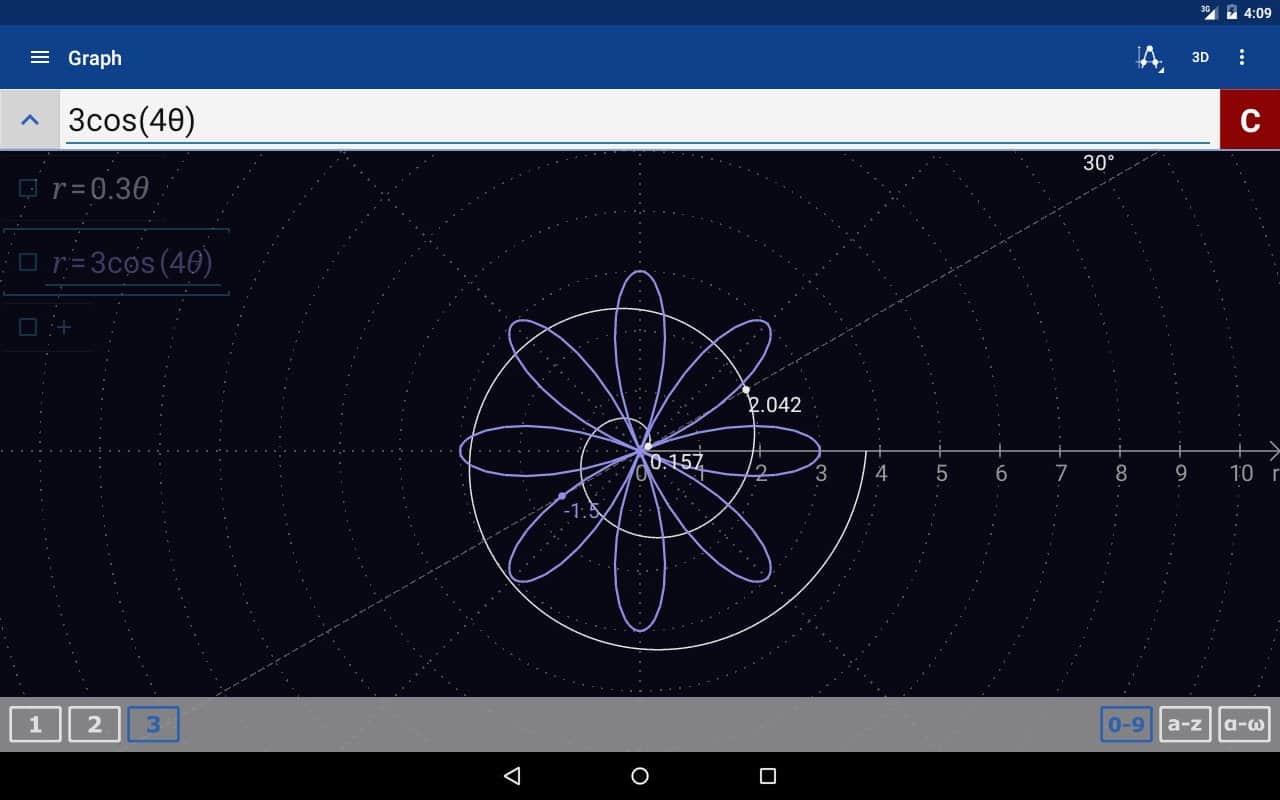Open the Android recent apps view
The width and height of the screenshot is (1280, 800).
coord(767,776)
